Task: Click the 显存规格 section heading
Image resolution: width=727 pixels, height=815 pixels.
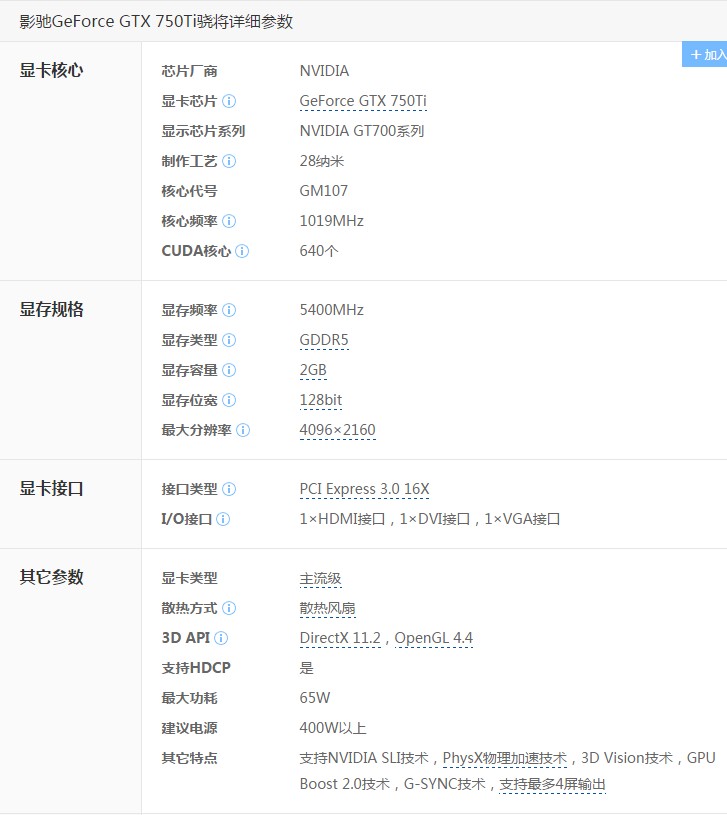Action: click(51, 309)
